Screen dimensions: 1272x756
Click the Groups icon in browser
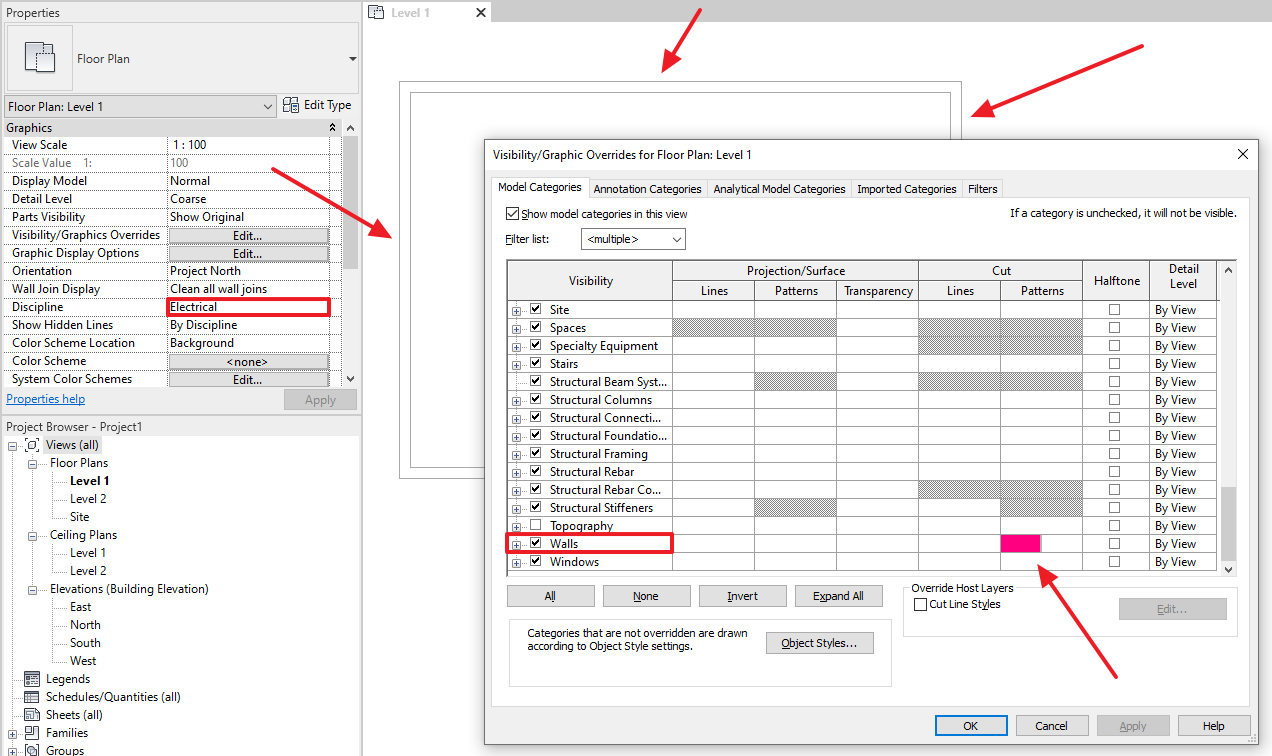pos(32,750)
